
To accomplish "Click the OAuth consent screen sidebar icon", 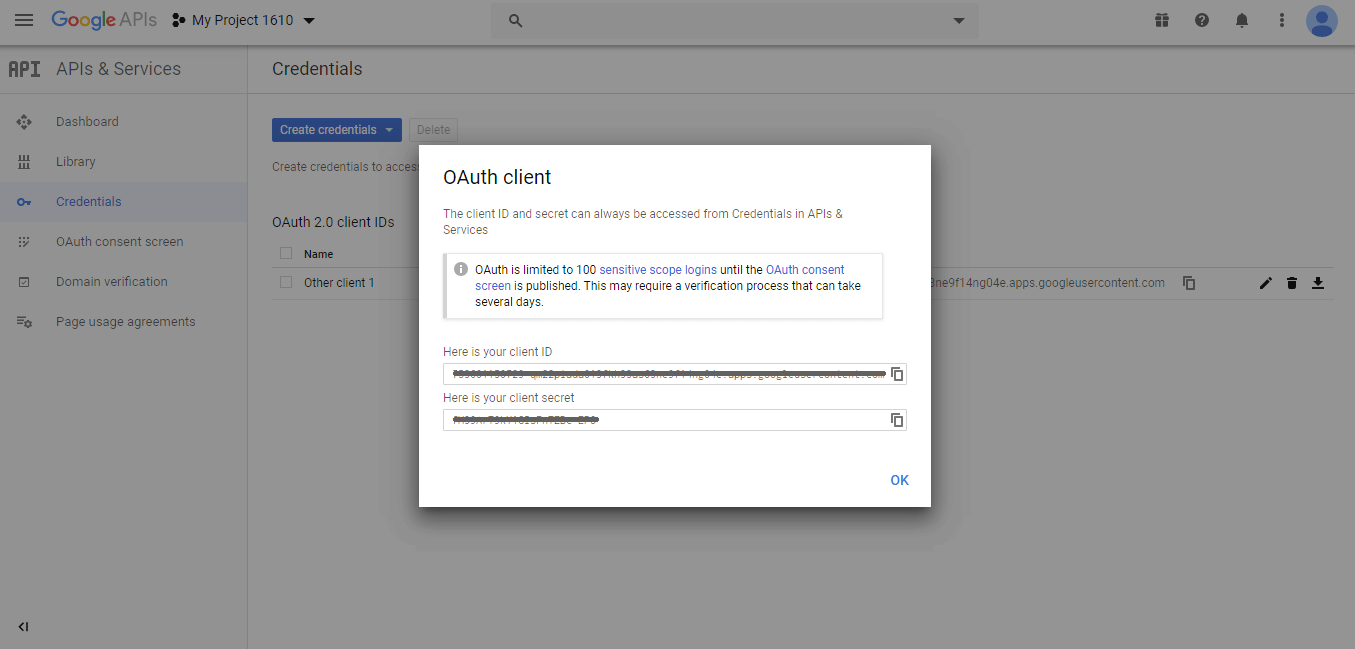I will (24, 242).
